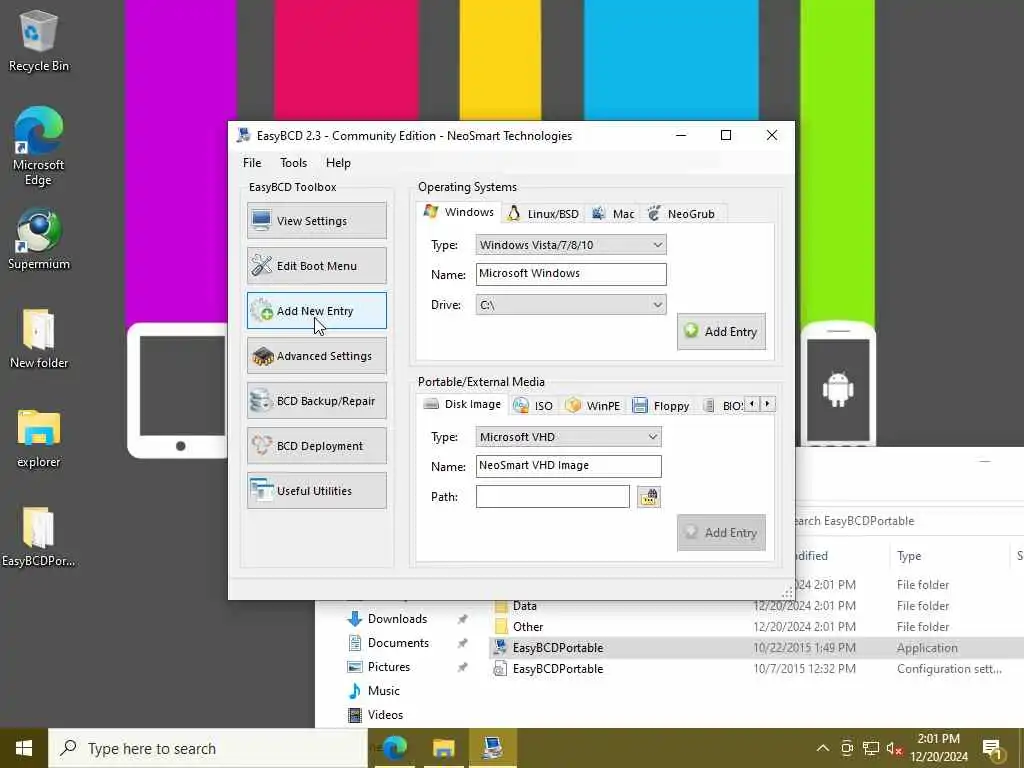Click the Microsoft Windows name field
The image size is (1024, 768).
(x=571, y=274)
